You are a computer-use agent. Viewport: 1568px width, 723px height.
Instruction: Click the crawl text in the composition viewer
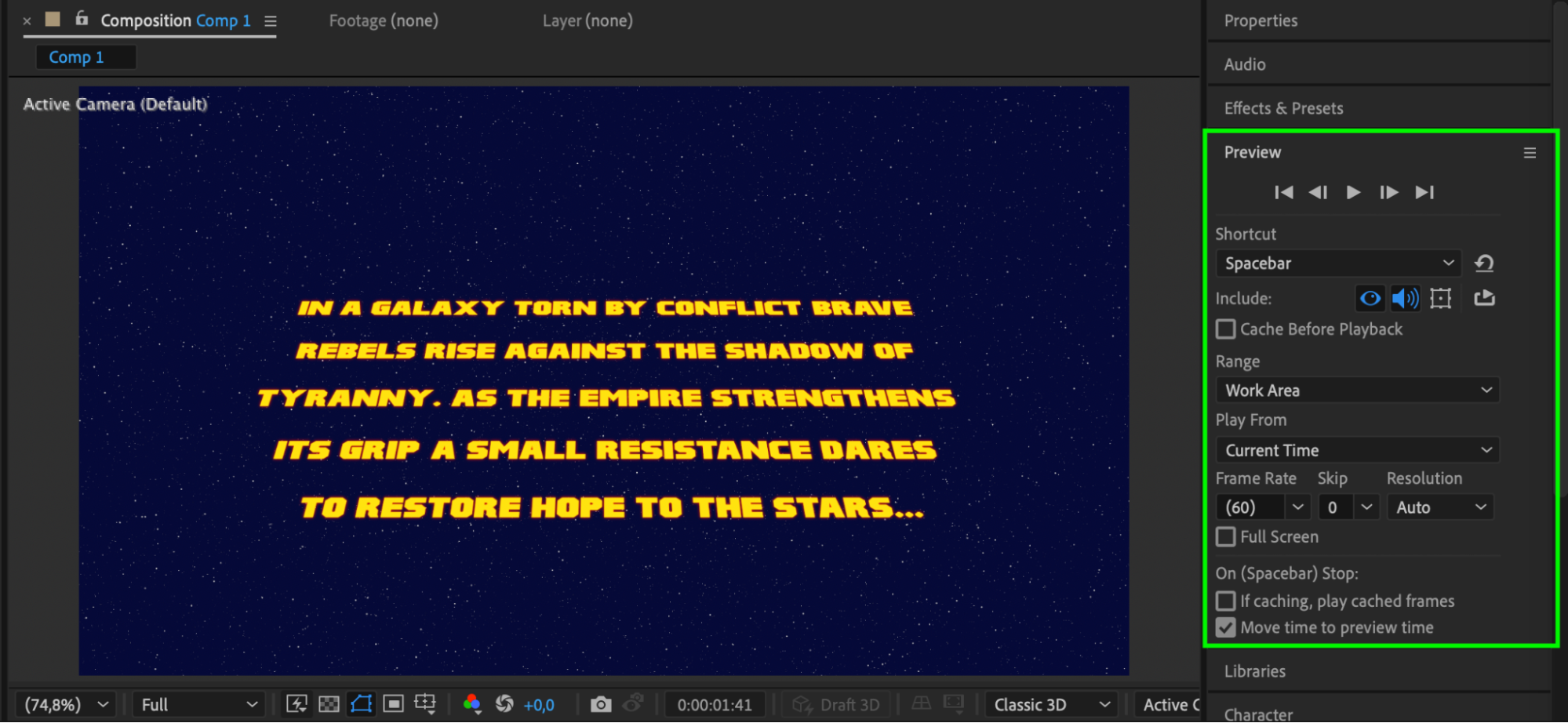coord(606,409)
